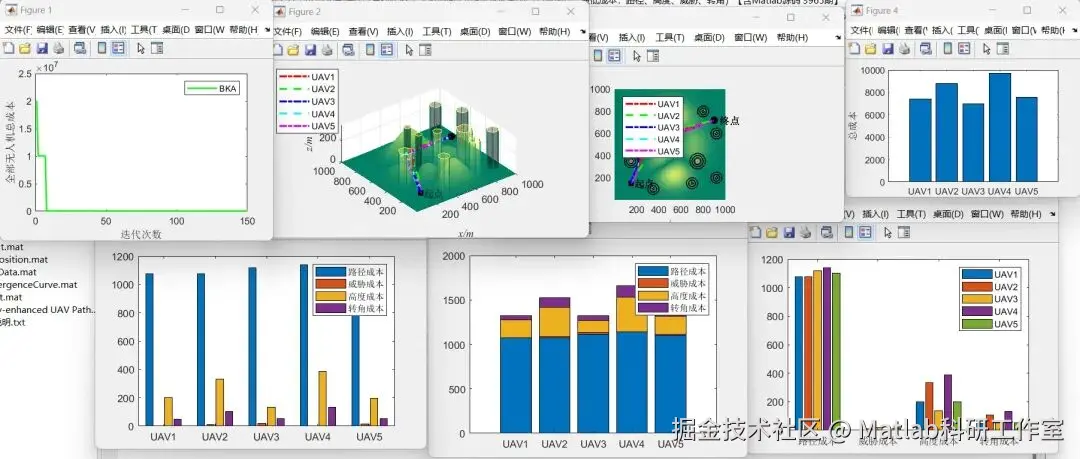
Task: Toggle Insert Colorbar in Figure 4 toolbar
Action: (948, 48)
